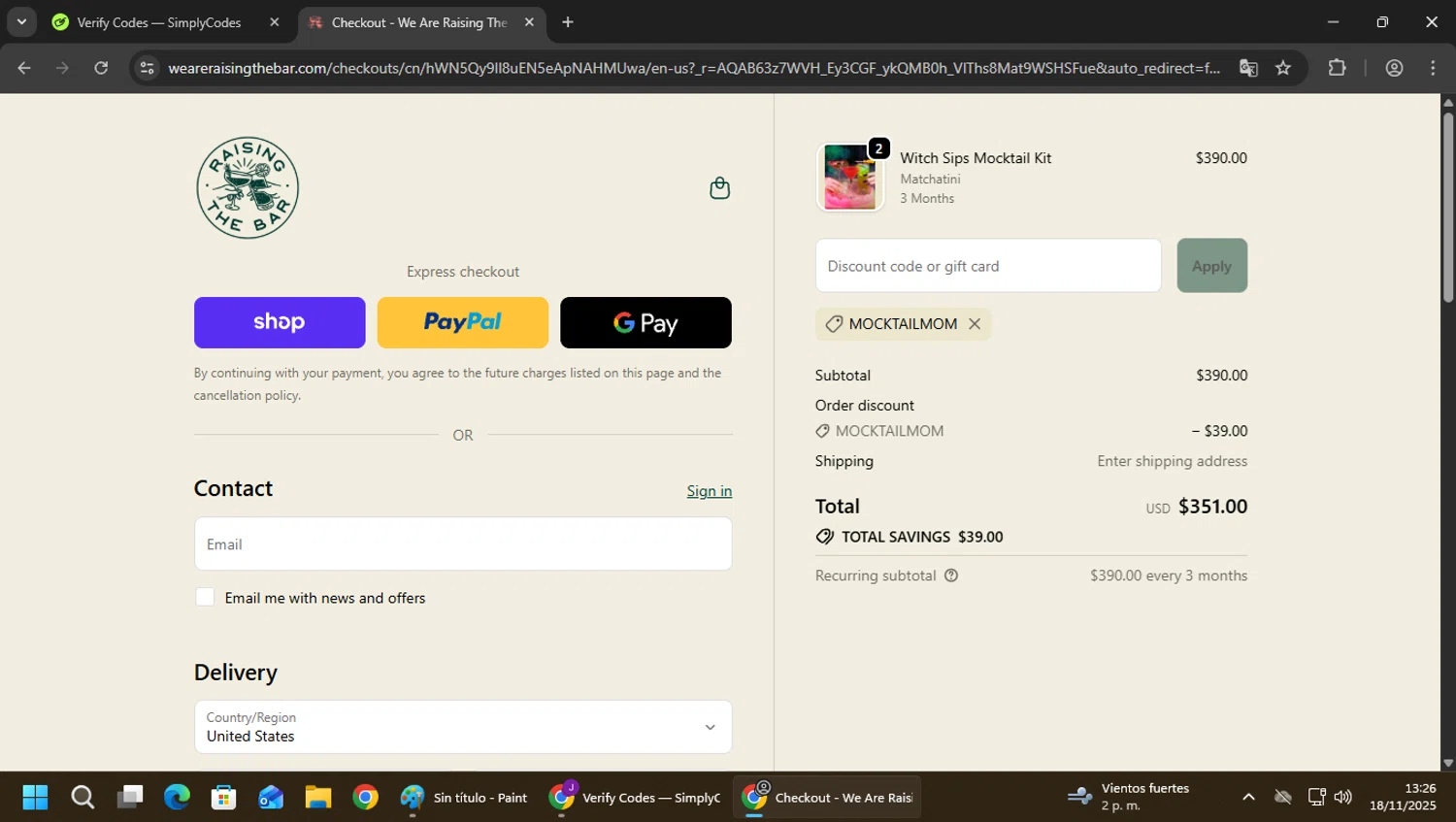
Task: Switch to Verify Codes Chrome taskbar window
Action: [635, 798]
